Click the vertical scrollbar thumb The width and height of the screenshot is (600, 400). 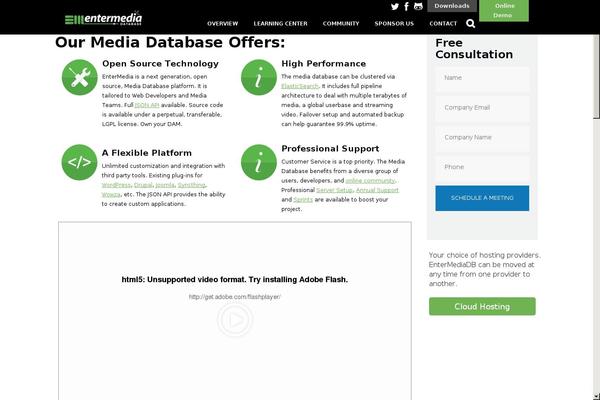pyautogui.click(x=597, y=77)
